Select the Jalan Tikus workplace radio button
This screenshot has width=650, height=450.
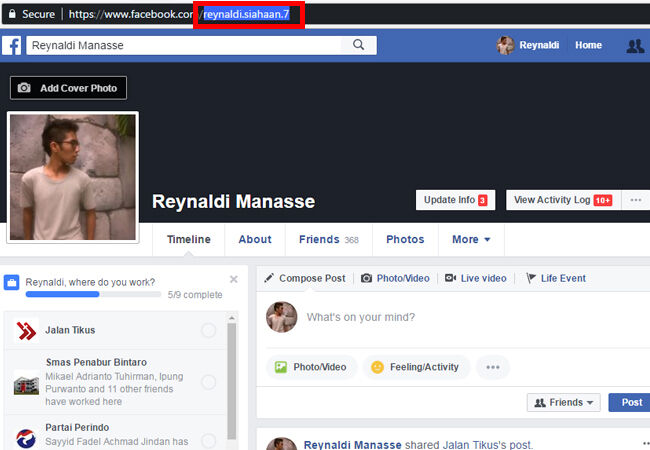208,330
